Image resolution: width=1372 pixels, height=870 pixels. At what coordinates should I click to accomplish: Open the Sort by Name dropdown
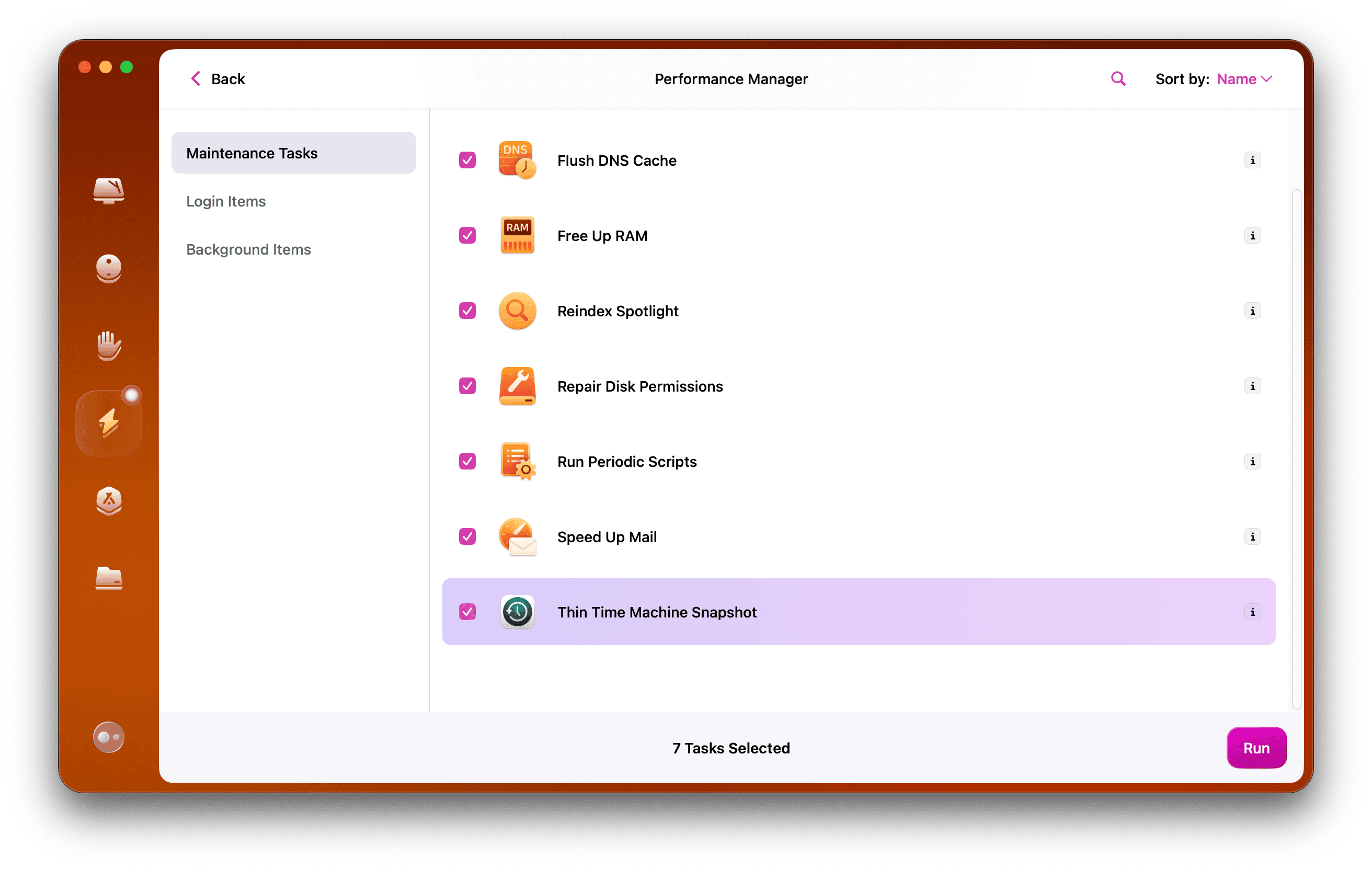click(1244, 78)
